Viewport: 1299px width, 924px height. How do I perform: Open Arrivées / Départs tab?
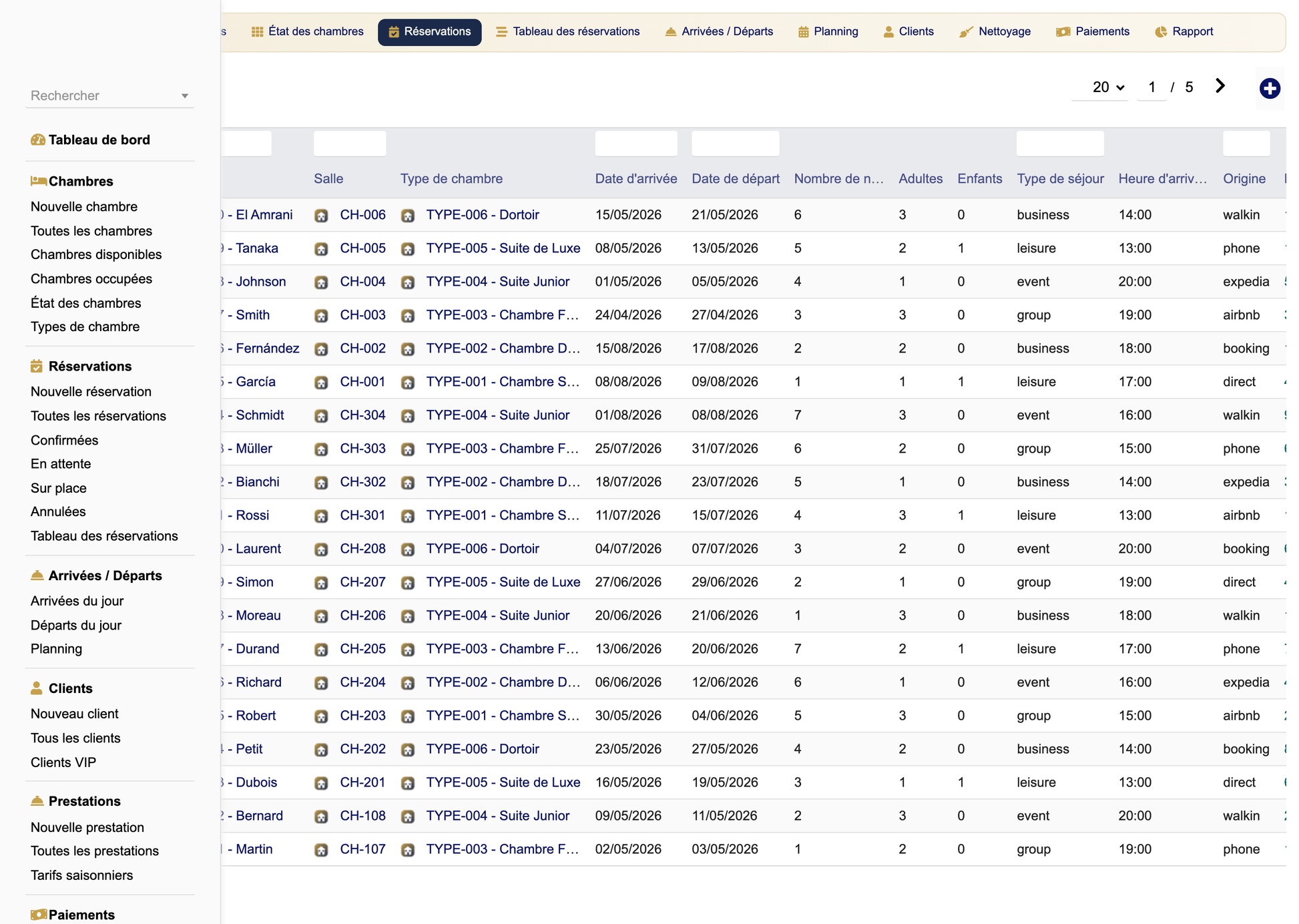pos(719,31)
